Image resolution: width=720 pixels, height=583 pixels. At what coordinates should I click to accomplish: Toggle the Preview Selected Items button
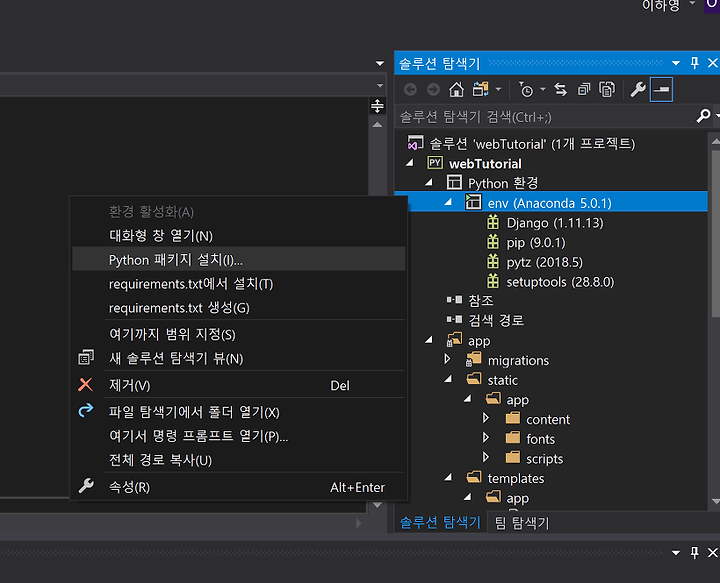click(661, 90)
